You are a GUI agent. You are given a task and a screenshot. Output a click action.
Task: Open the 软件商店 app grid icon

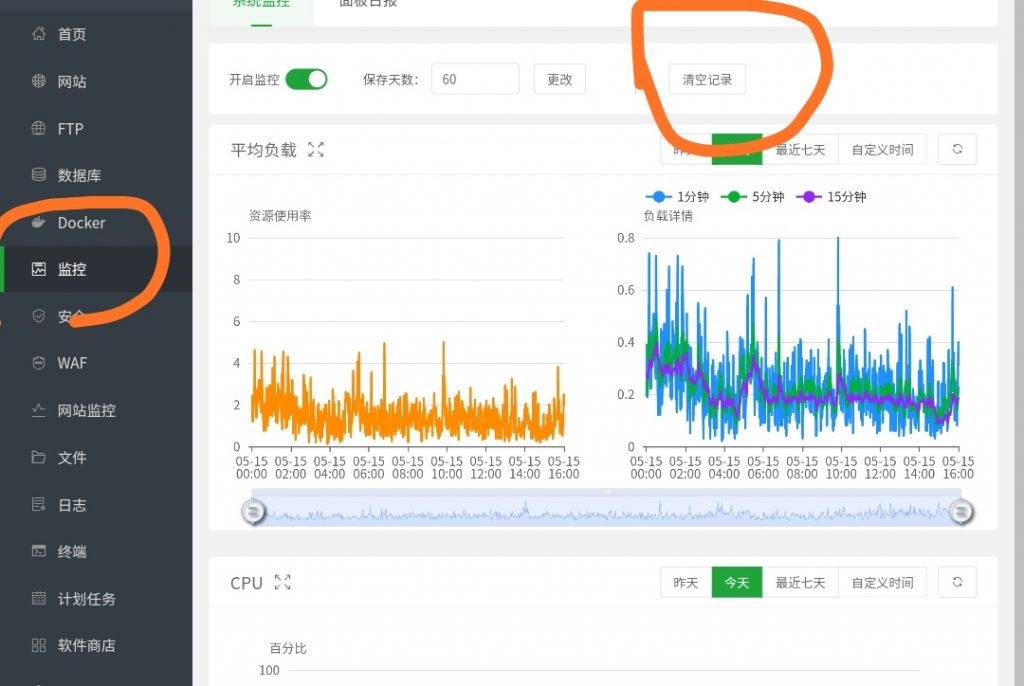pyautogui.click(x=39, y=645)
